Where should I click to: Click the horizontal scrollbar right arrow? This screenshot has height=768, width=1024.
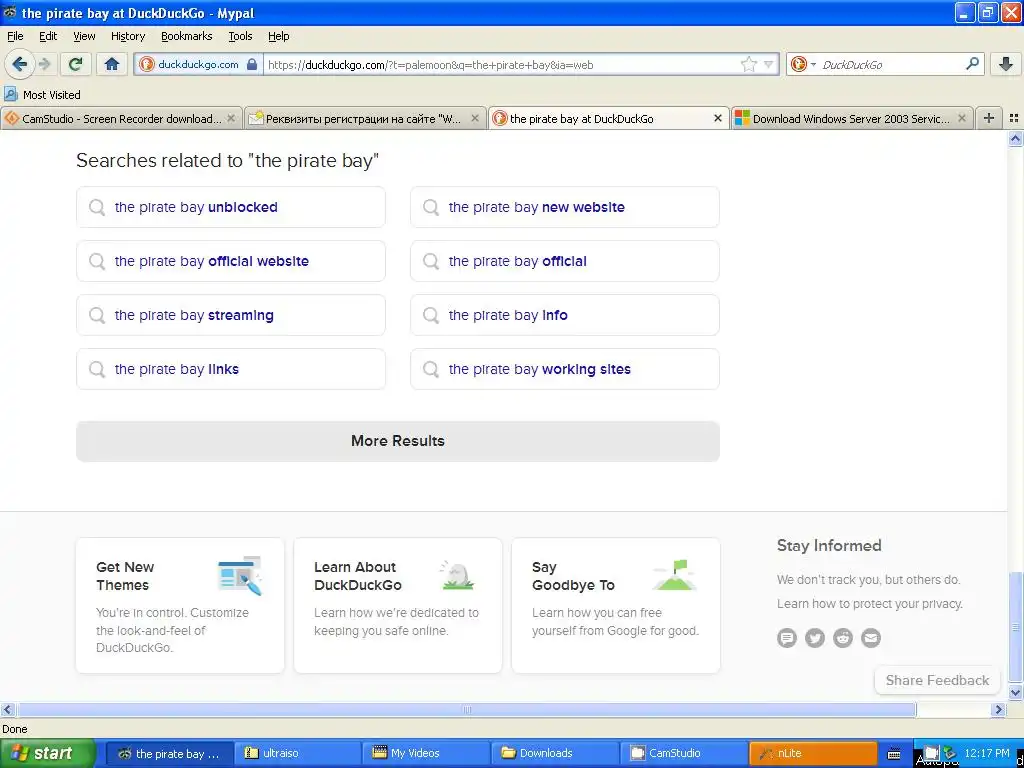pos(999,710)
